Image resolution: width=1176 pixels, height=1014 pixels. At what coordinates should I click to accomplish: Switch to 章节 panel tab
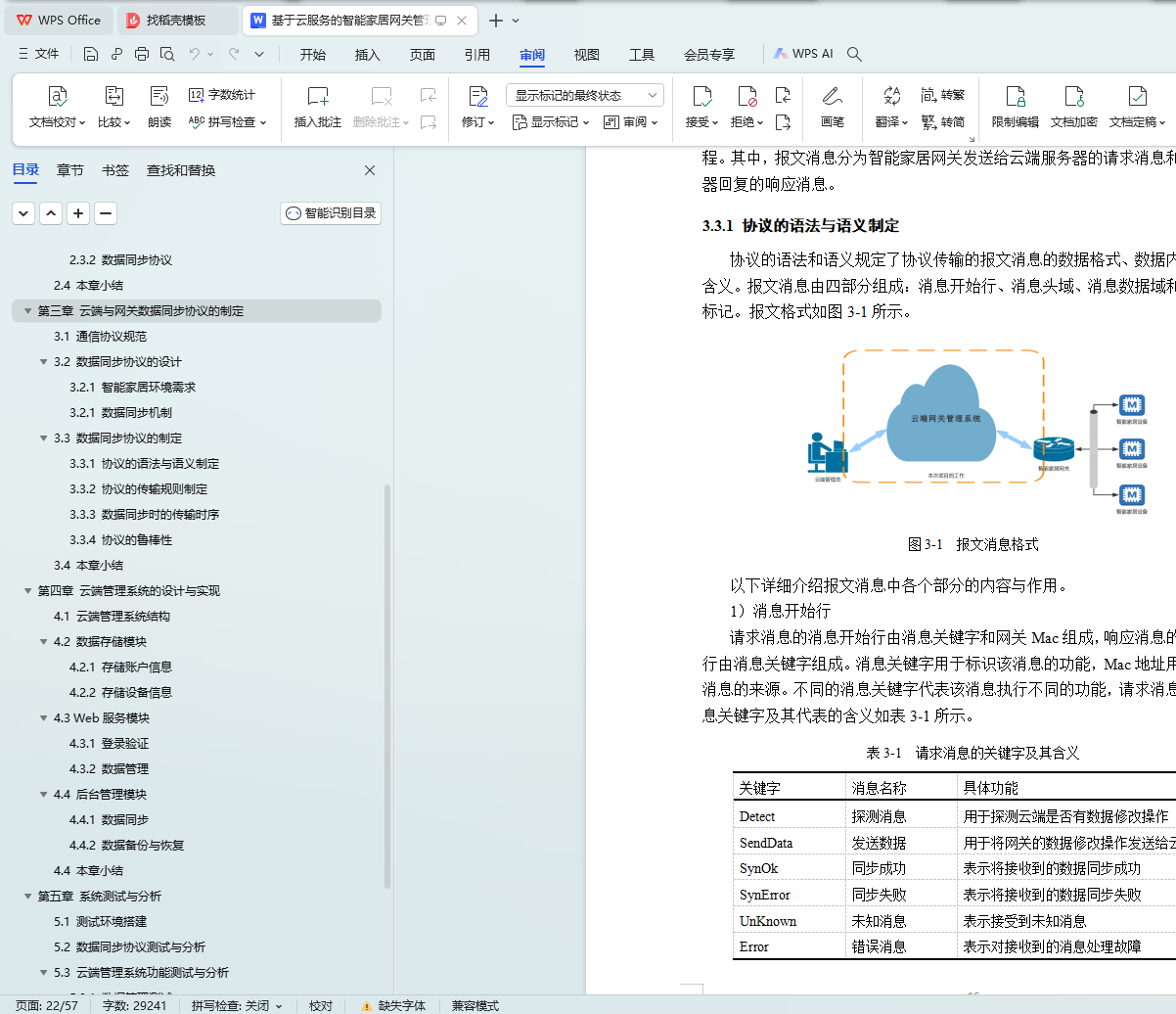click(x=70, y=170)
